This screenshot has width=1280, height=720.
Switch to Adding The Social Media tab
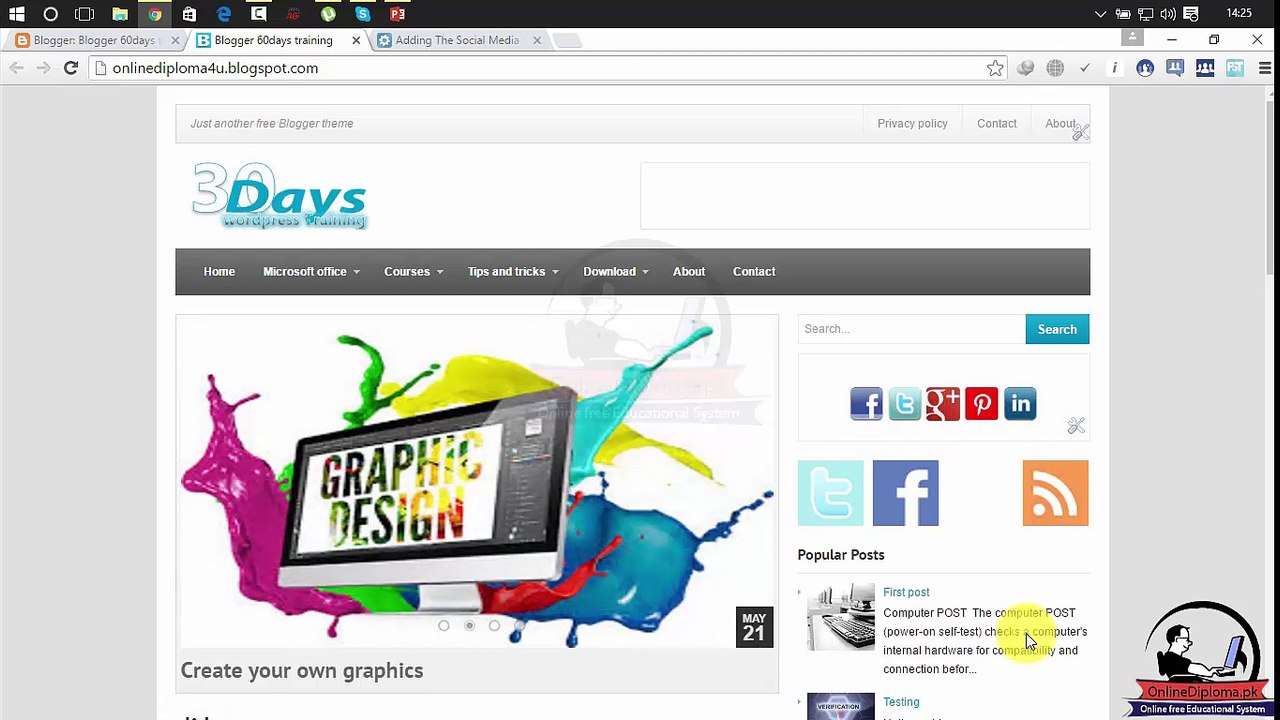(457, 40)
